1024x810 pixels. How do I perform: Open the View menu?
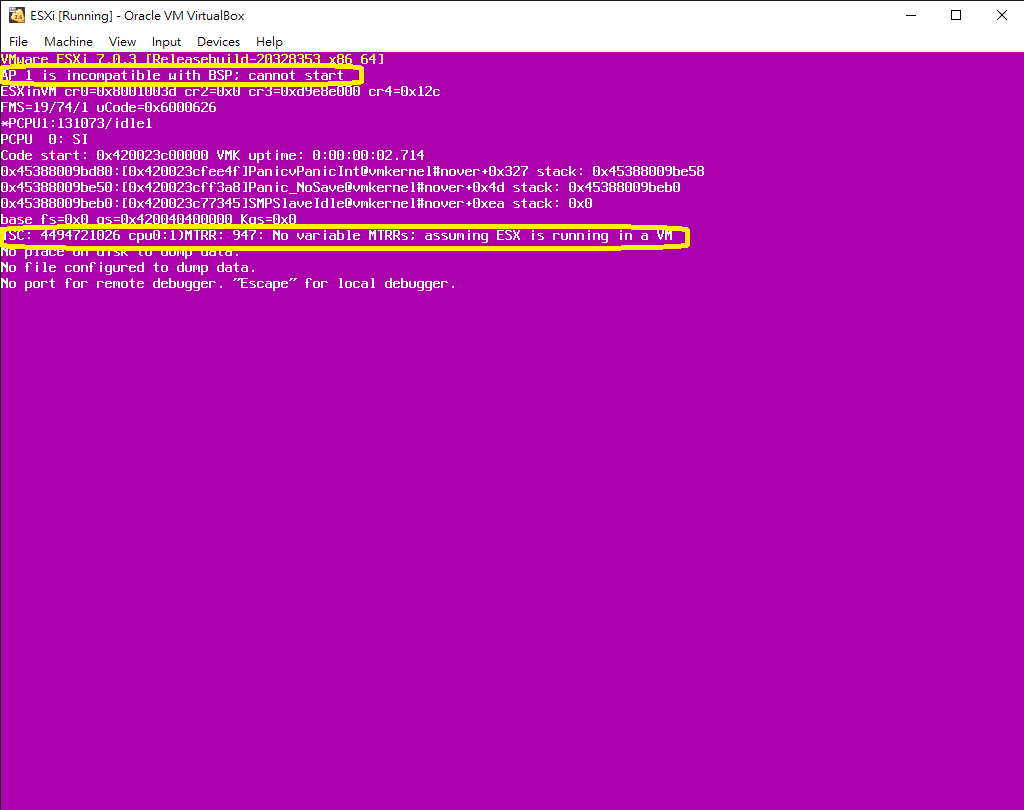[122, 42]
